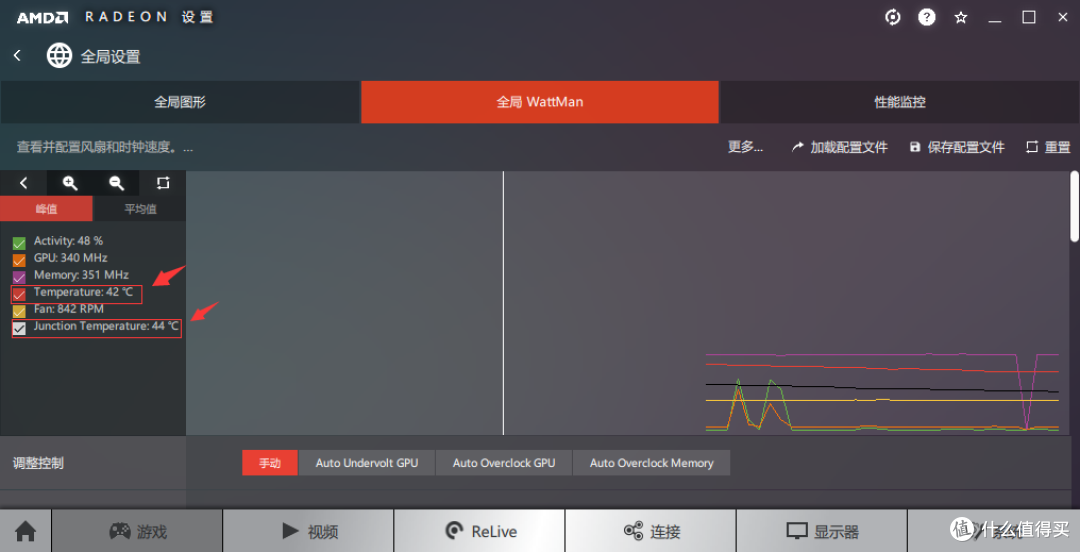Open 视频 video section
The image size is (1080, 552).
click(x=308, y=531)
